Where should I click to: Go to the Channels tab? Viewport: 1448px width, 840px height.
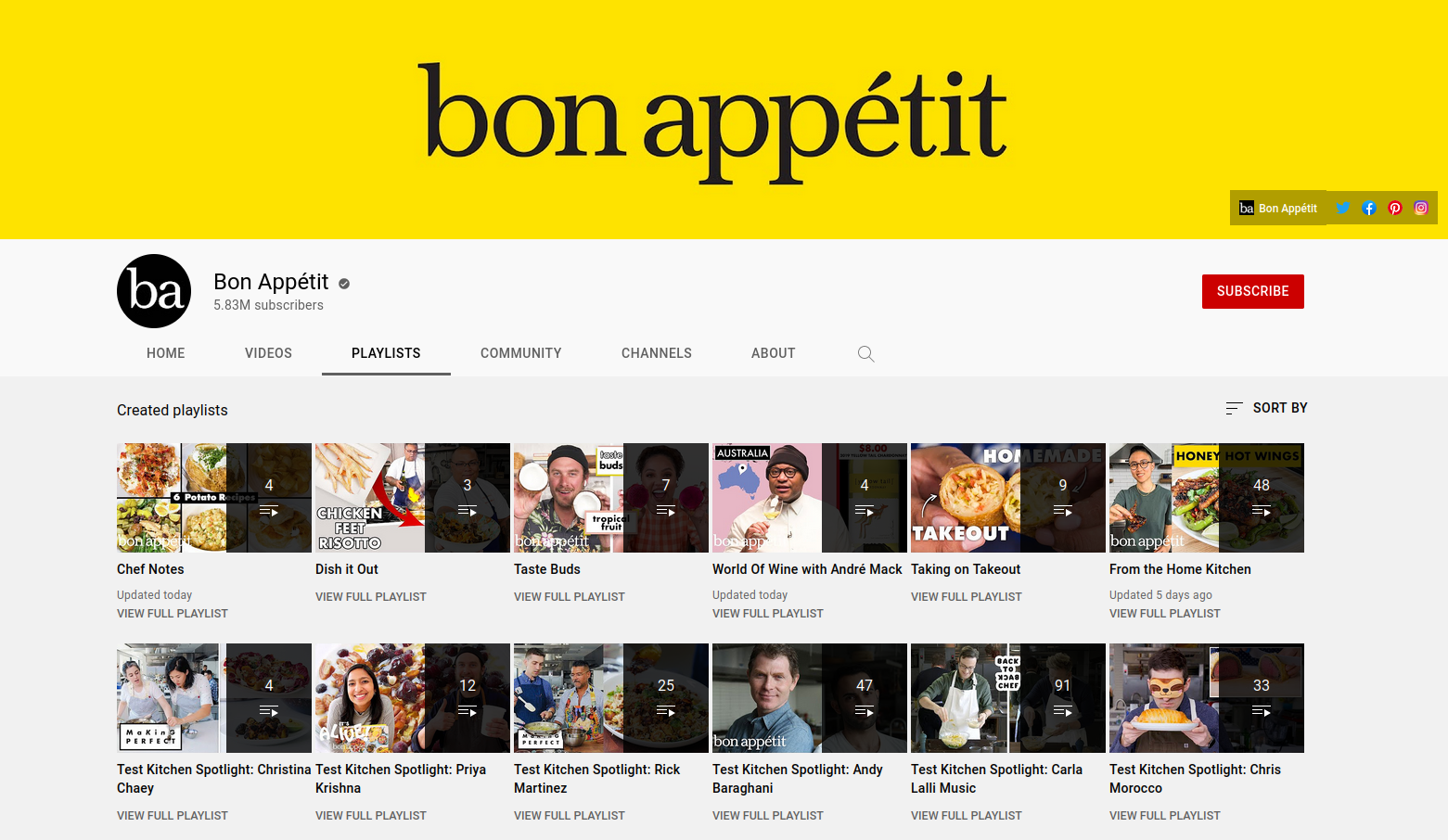click(x=657, y=353)
